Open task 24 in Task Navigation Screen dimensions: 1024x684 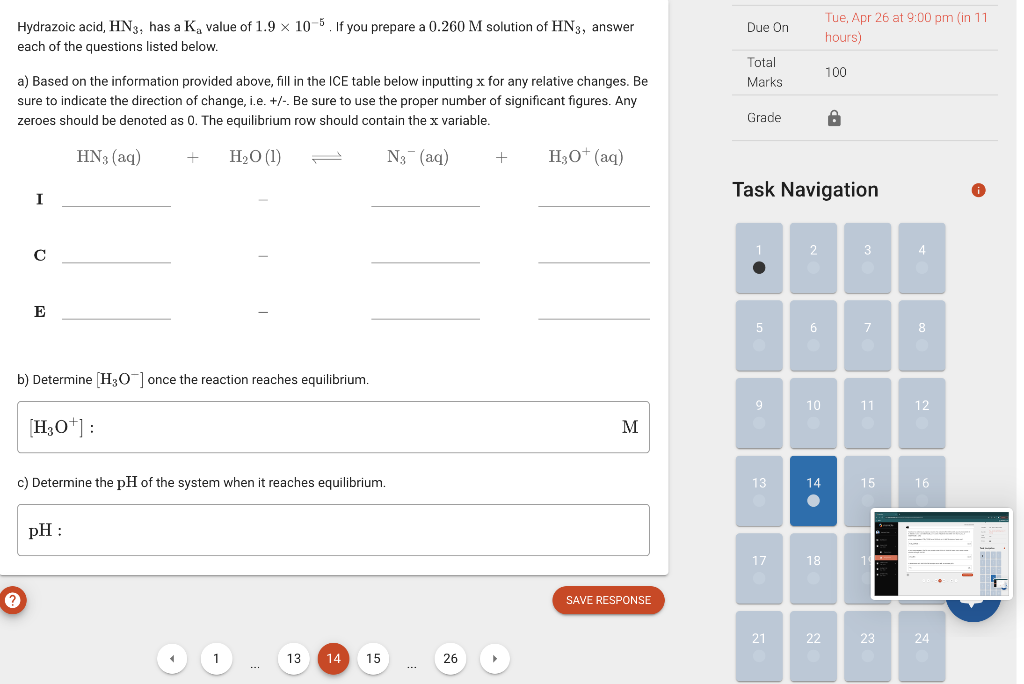click(921, 647)
